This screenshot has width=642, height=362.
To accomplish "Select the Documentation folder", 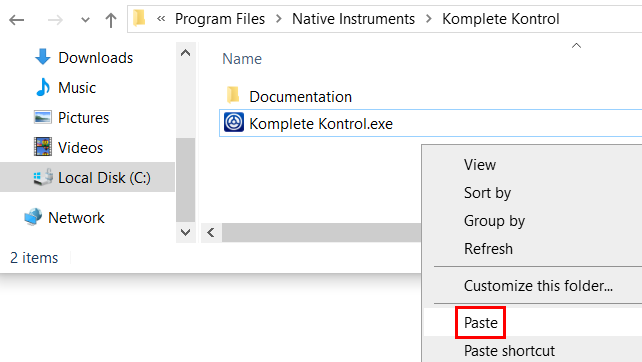I will pos(301,97).
